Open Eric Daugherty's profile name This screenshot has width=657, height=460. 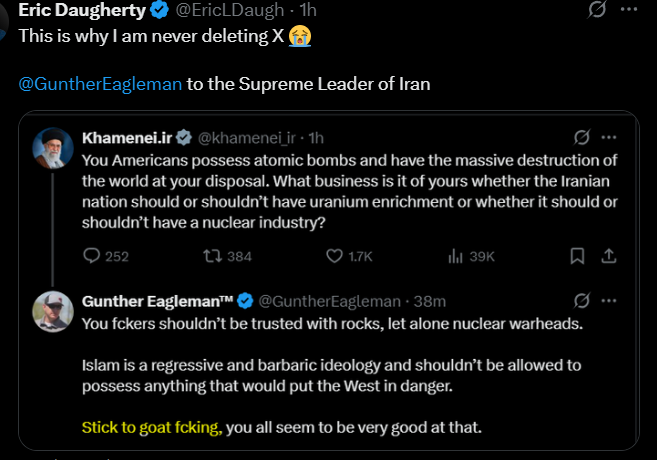(x=81, y=12)
